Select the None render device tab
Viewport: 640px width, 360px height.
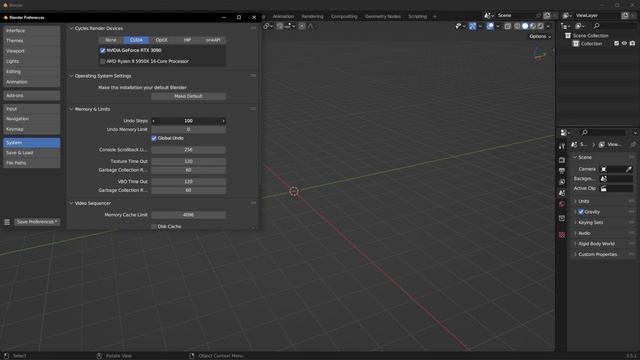[111, 40]
